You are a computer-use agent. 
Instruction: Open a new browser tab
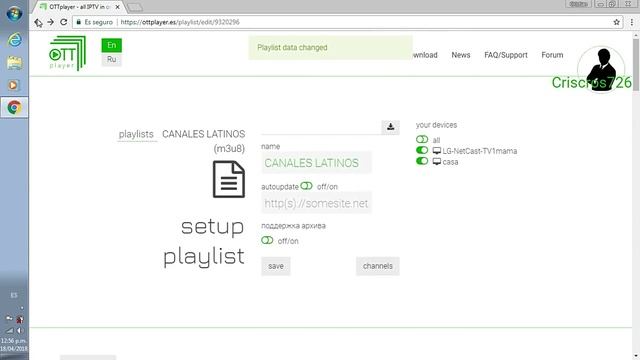coord(135,7)
